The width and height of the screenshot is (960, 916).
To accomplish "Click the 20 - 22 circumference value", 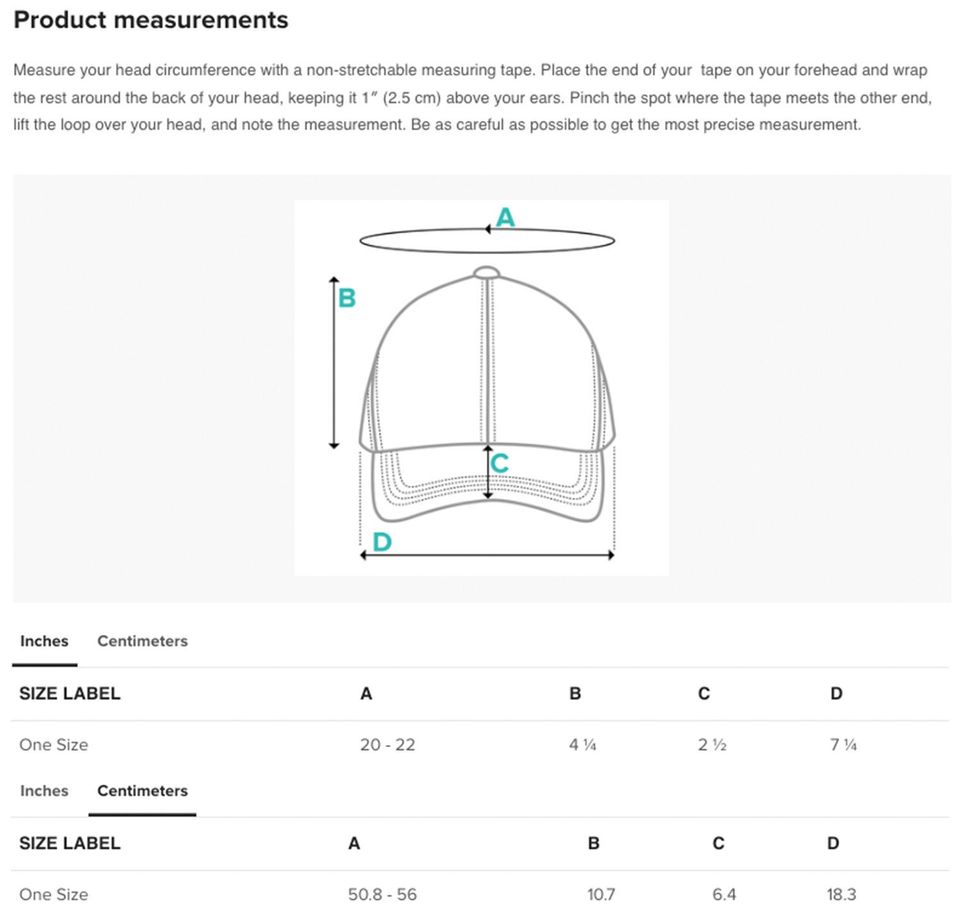I will pos(387,745).
